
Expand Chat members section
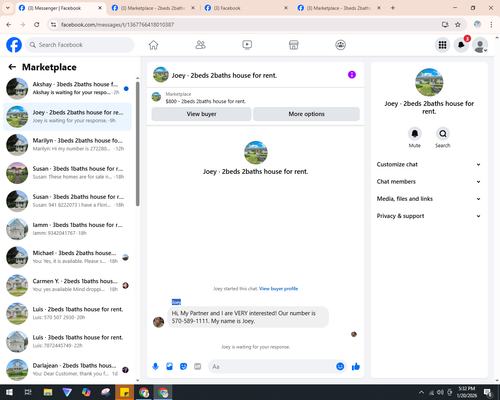pos(429,182)
